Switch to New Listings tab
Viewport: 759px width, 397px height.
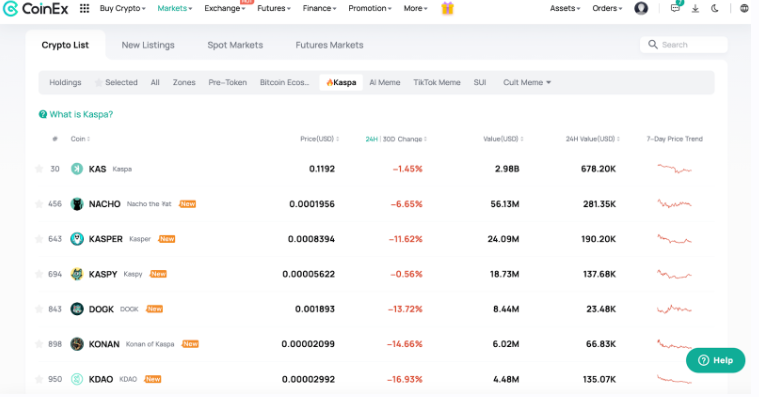pos(148,45)
